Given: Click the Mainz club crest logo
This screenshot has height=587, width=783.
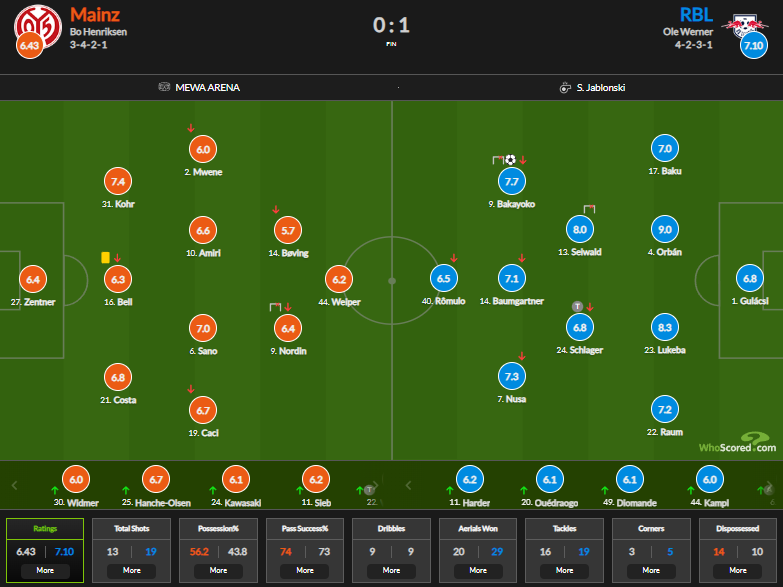Looking at the screenshot, I should coord(37,27).
